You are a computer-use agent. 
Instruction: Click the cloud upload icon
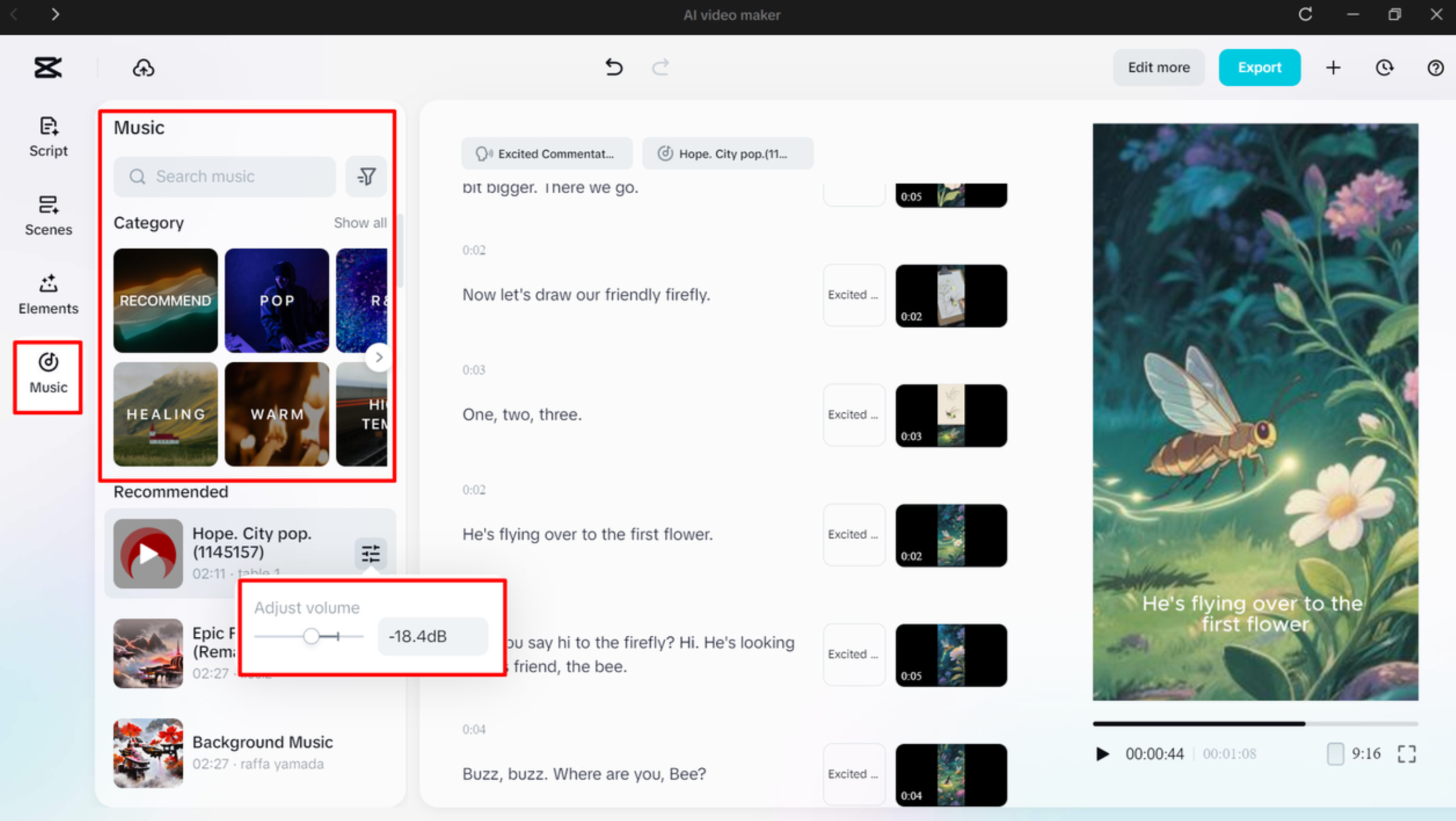click(143, 68)
